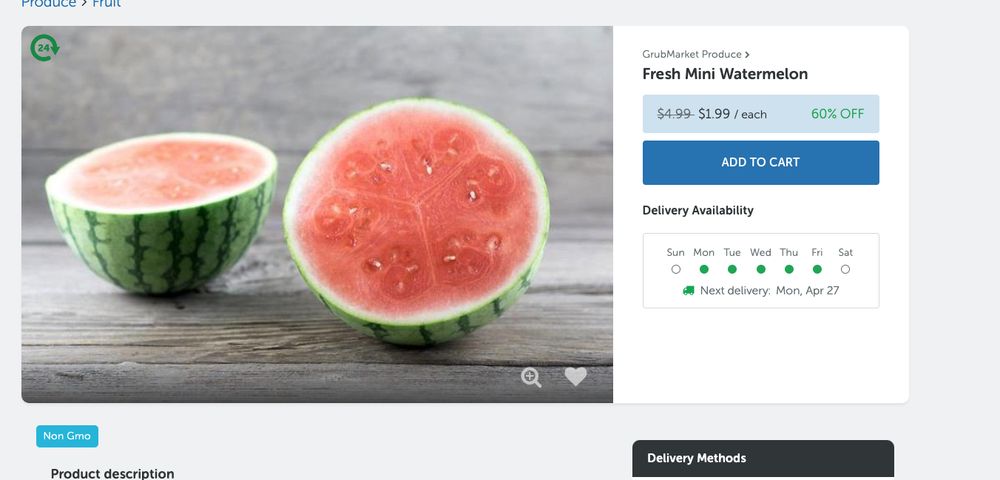Click the green delivery truck icon
The height and width of the screenshot is (480, 1000).
688,291
